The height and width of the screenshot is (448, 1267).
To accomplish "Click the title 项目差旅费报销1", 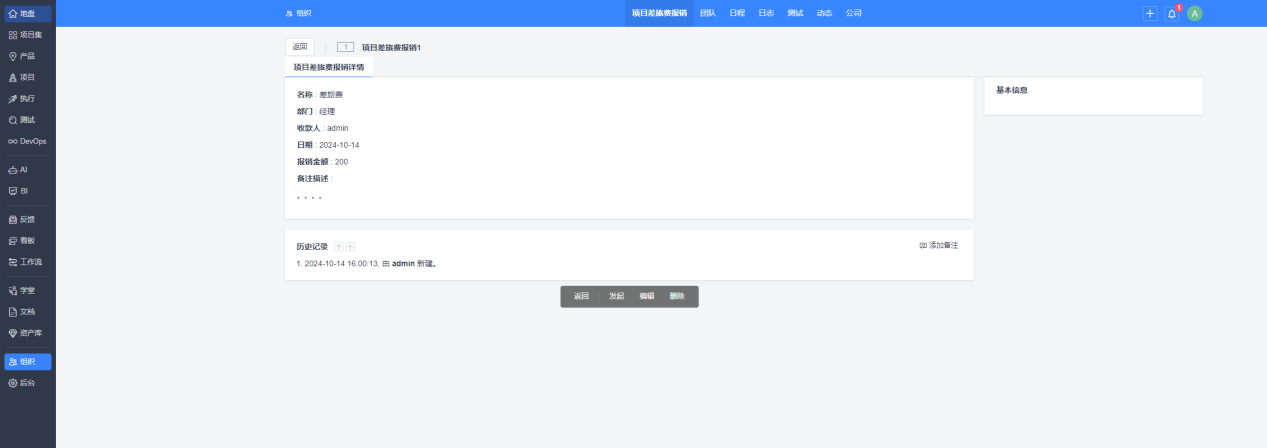I will [x=391, y=47].
